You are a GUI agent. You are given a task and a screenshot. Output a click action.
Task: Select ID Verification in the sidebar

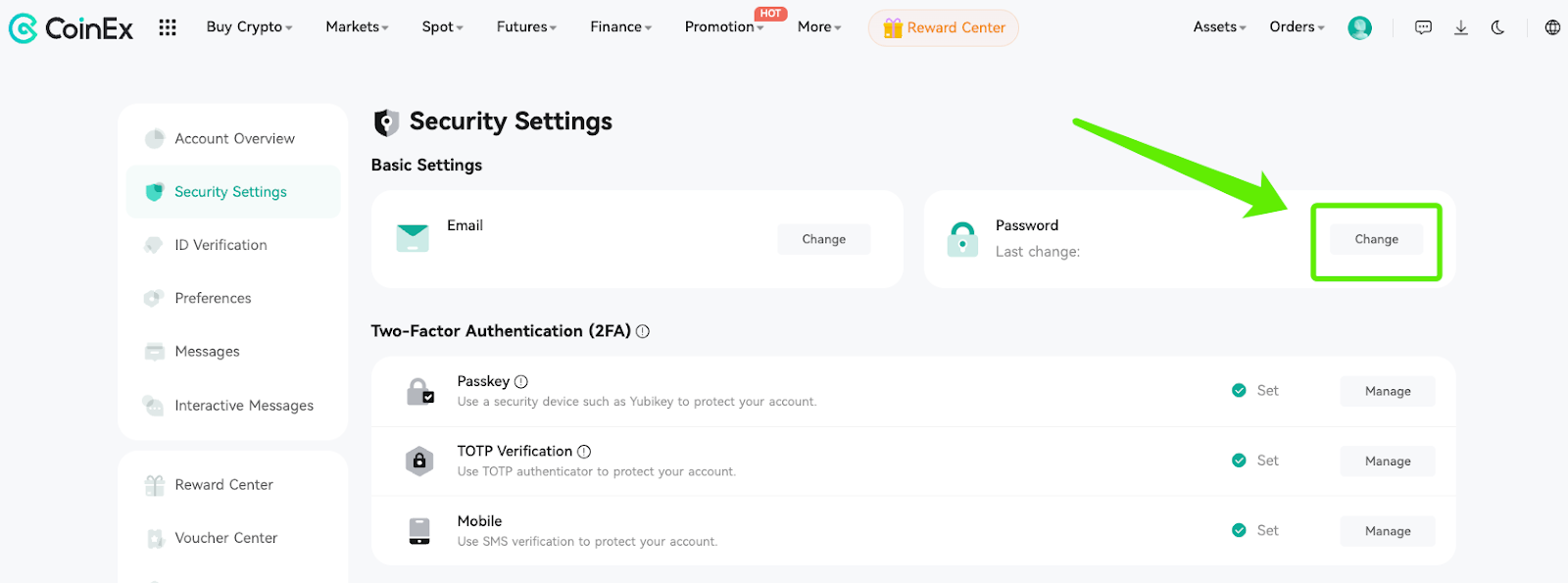coord(220,245)
